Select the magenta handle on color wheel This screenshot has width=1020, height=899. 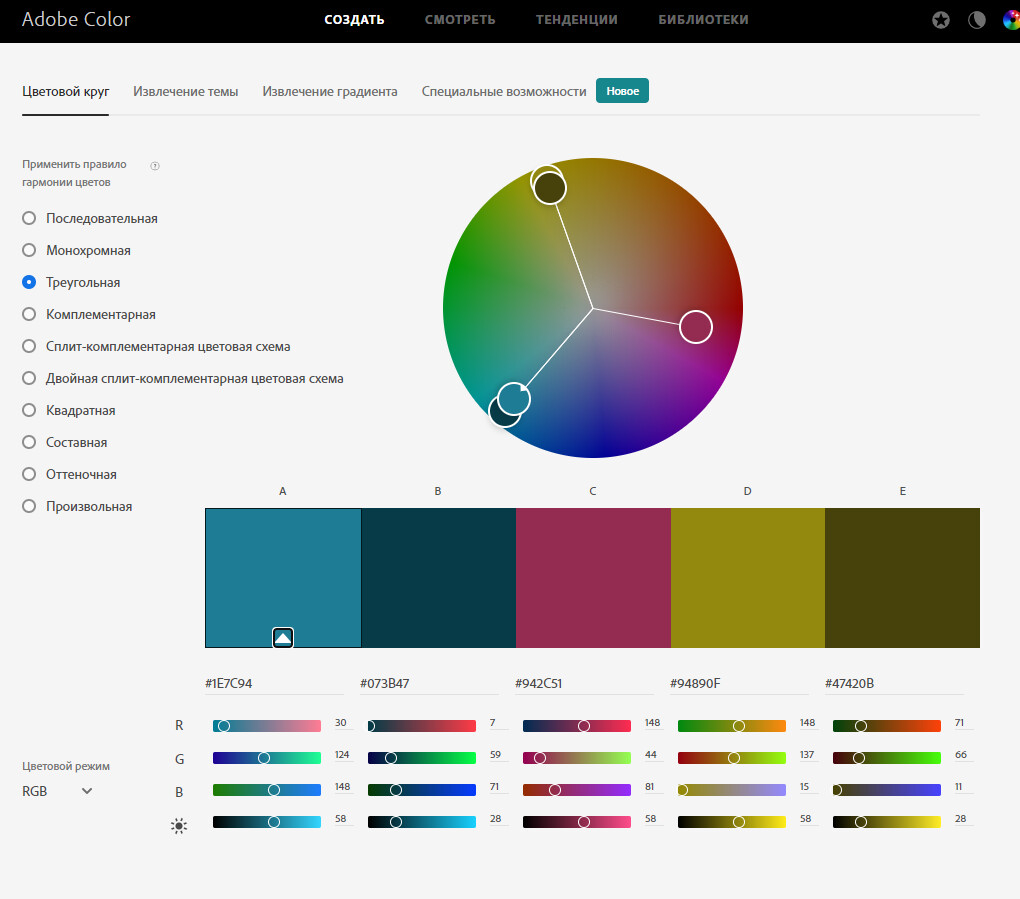[695, 327]
